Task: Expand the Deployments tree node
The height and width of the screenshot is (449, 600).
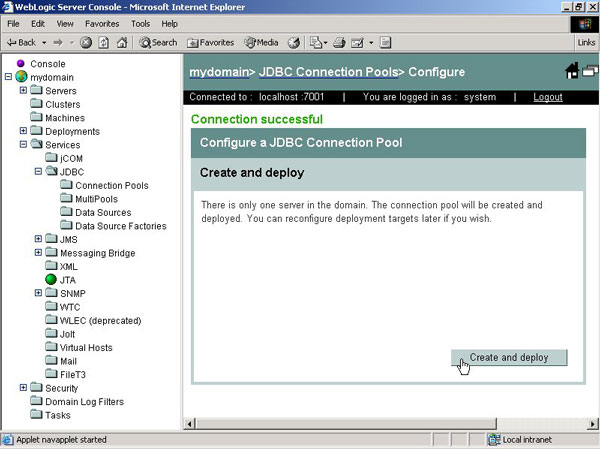Action: coord(23,131)
